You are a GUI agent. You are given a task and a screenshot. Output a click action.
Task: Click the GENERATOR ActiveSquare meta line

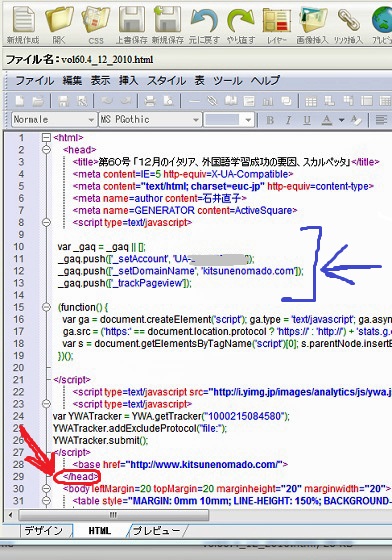(185, 210)
